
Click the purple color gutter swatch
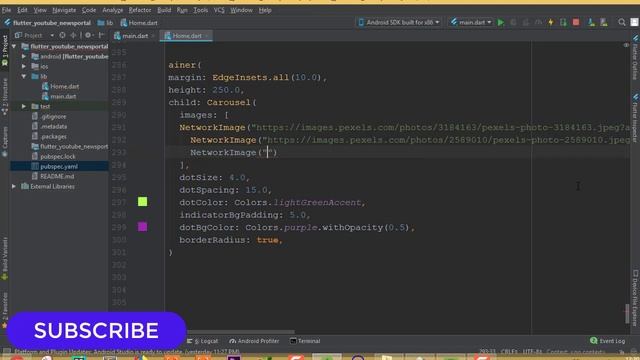tap(142, 227)
